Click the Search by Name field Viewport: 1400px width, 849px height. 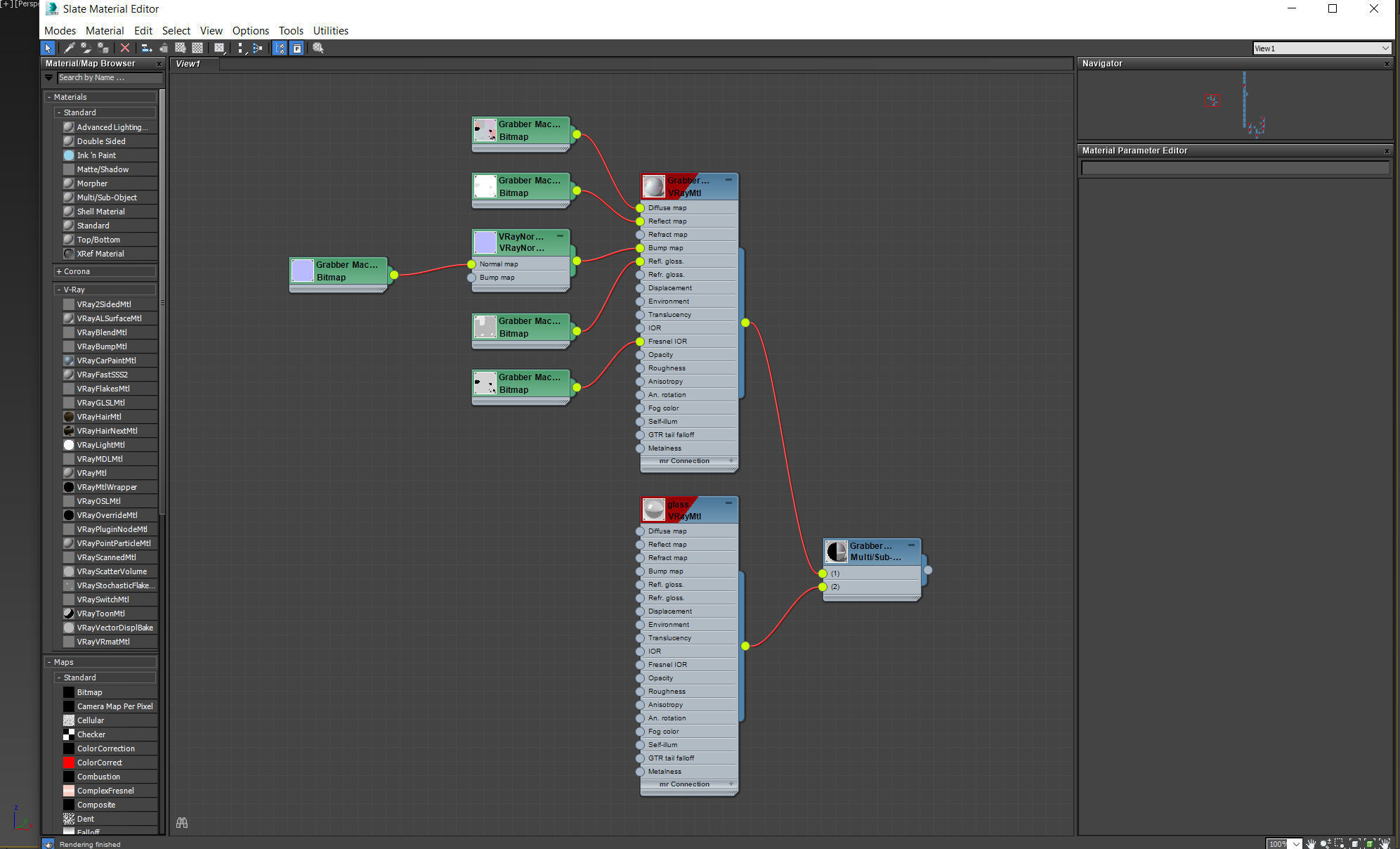pyautogui.click(x=109, y=77)
